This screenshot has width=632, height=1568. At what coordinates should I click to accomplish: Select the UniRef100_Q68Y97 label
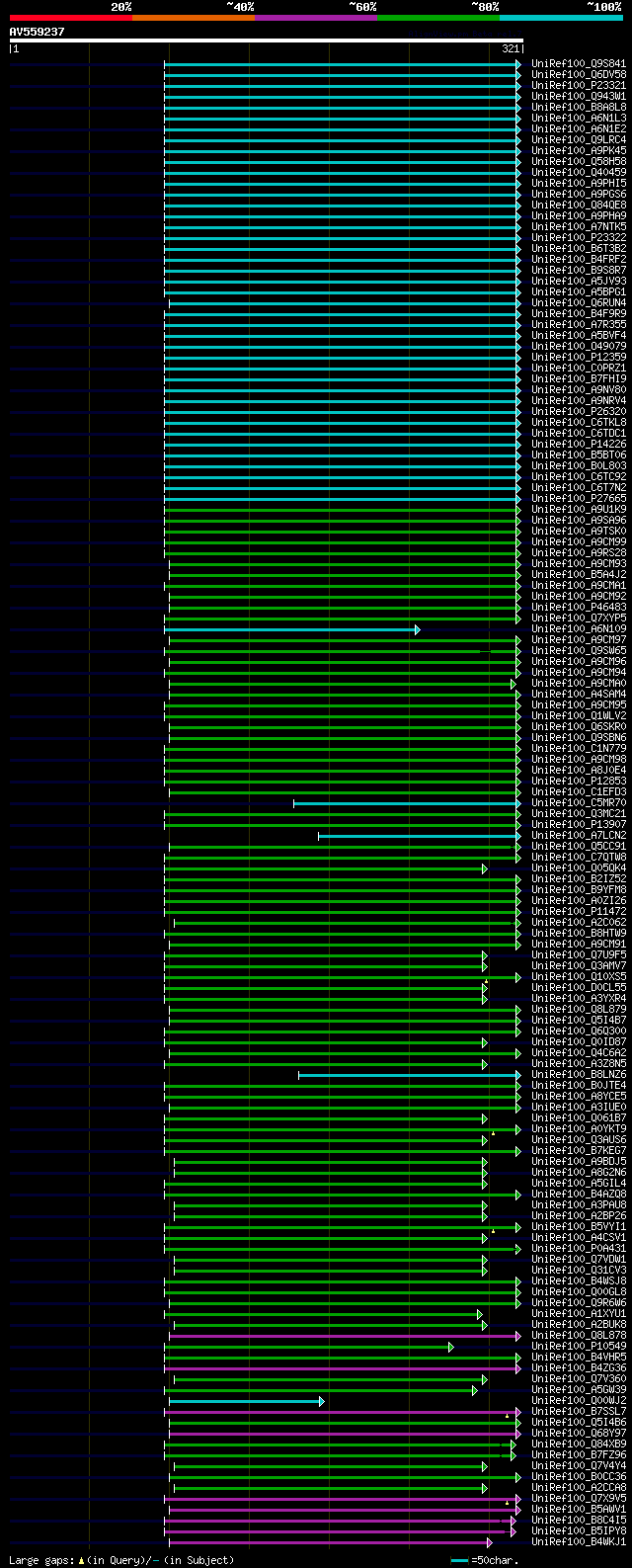coord(579,1434)
